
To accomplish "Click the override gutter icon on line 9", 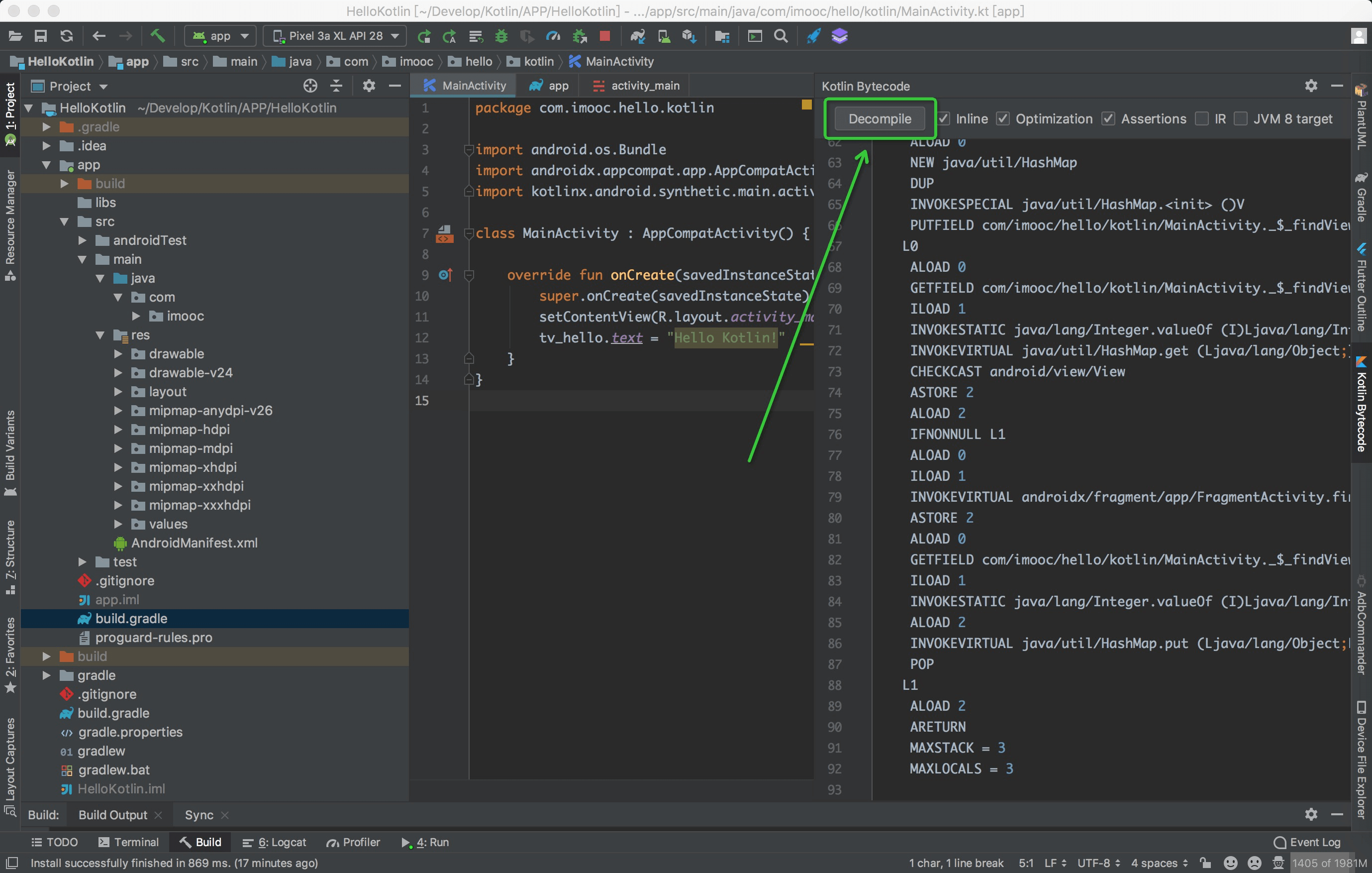I will (446, 275).
